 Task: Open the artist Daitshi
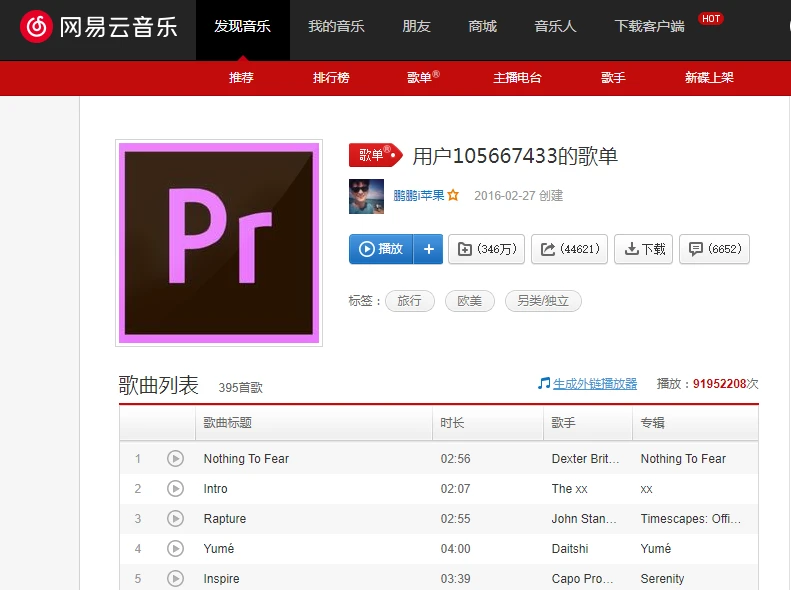(x=570, y=549)
